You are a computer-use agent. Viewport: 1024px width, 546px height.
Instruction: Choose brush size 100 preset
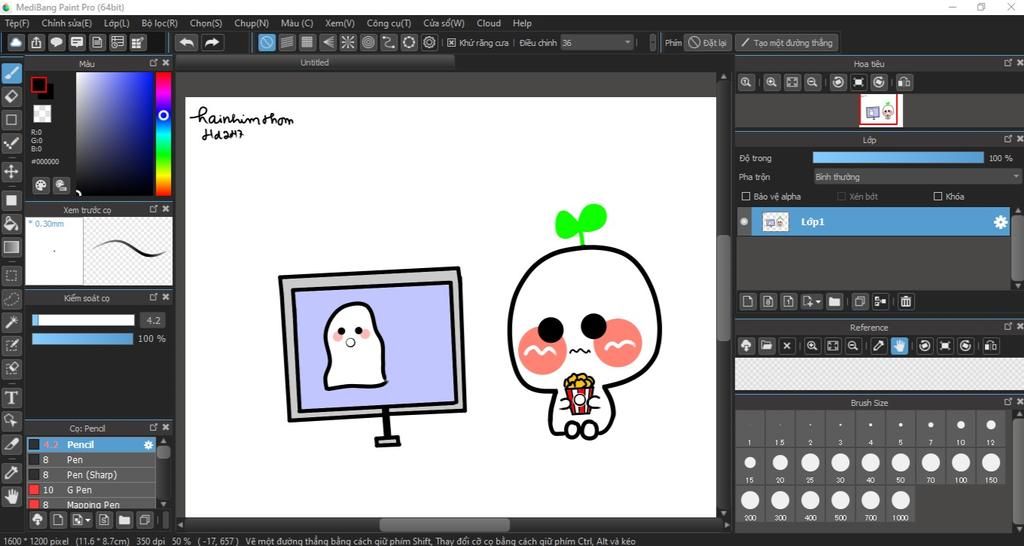961,466
